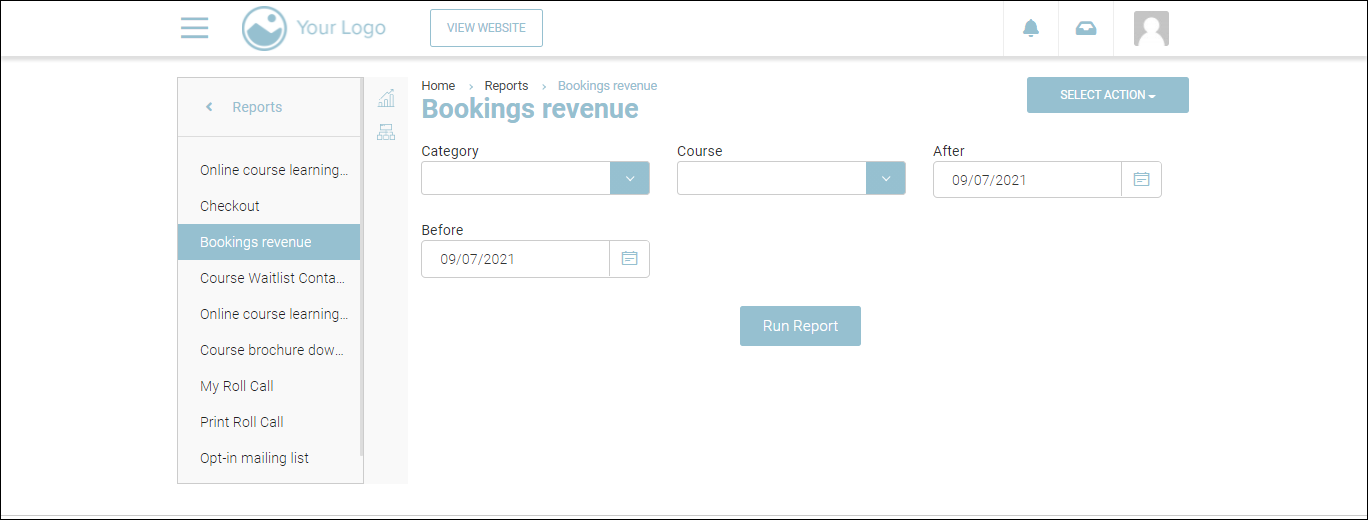Select the hierarchy structure icon in sidebar strip

(386, 131)
